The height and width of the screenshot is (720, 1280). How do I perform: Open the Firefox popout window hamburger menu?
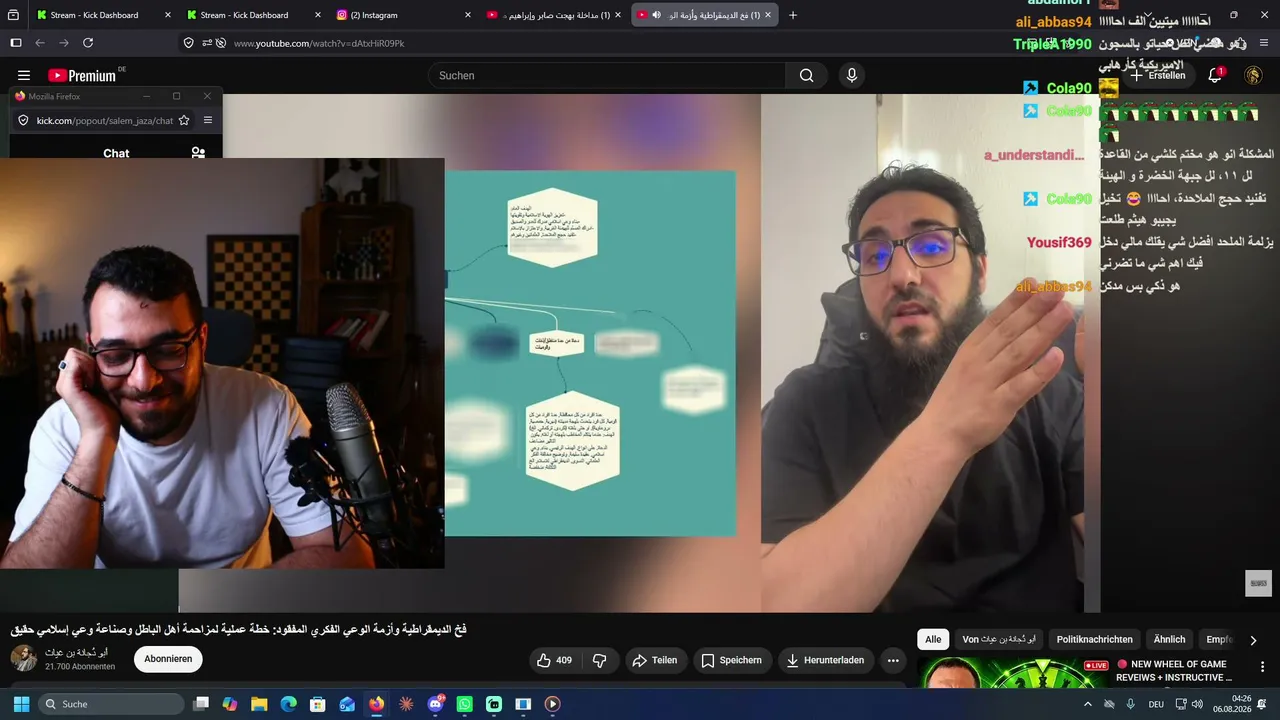(x=208, y=120)
